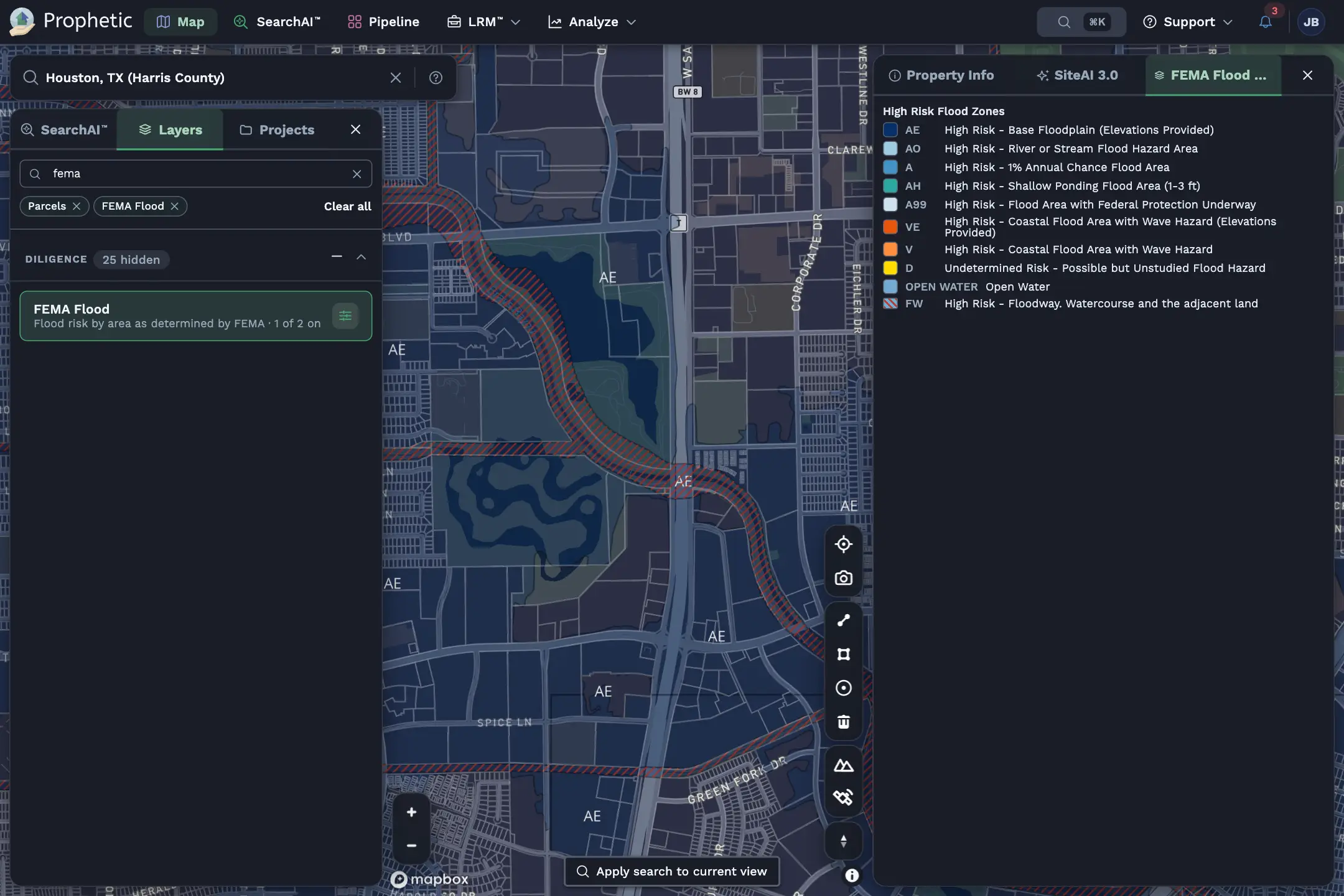
Task: Select the line measure drawing tool
Action: (x=843, y=620)
